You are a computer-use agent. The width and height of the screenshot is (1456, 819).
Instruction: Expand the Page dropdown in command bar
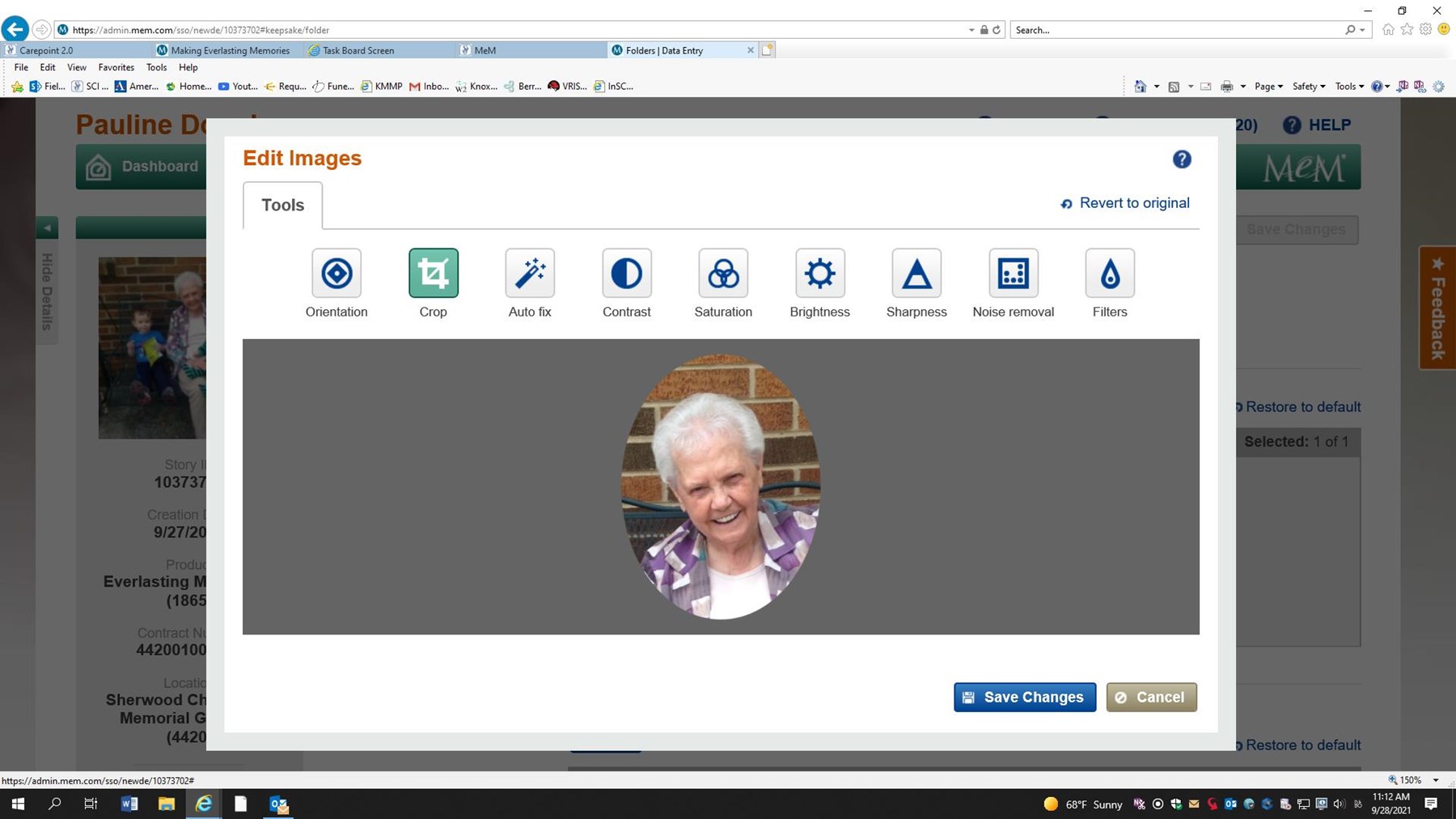(x=1268, y=86)
